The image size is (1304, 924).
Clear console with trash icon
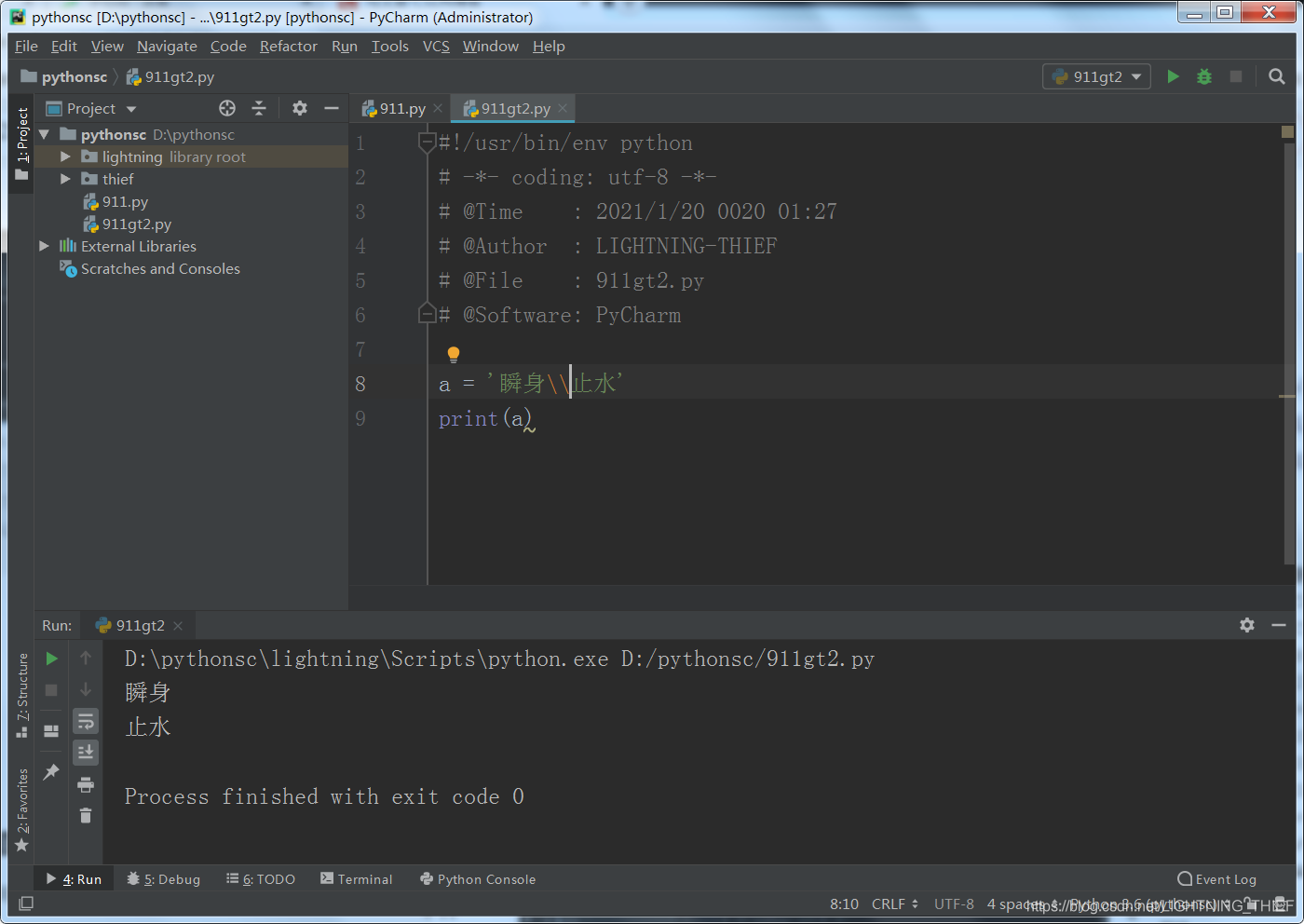86,816
